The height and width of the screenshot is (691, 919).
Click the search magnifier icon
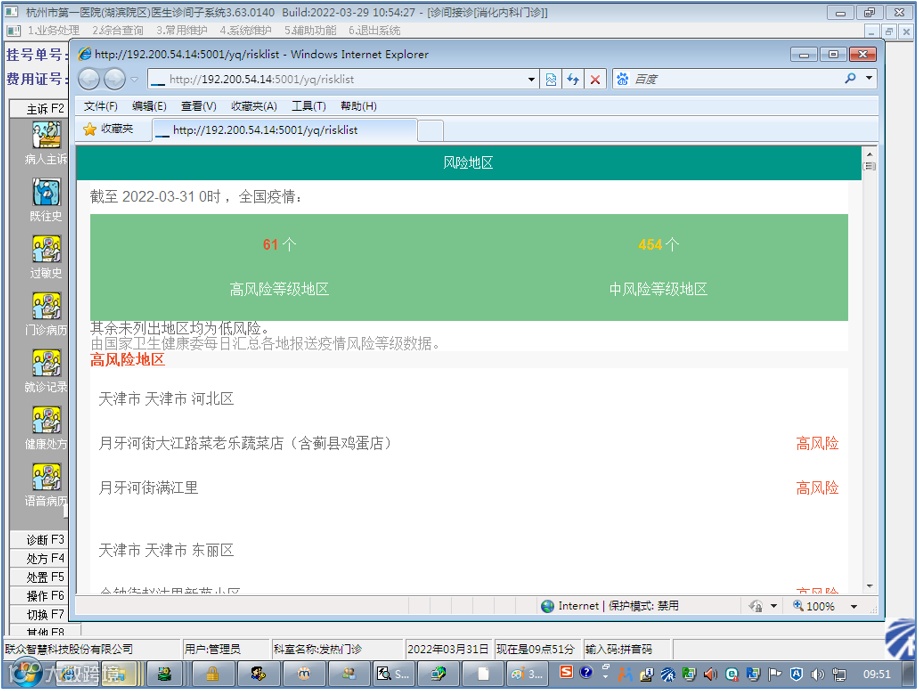pyautogui.click(x=850, y=79)
